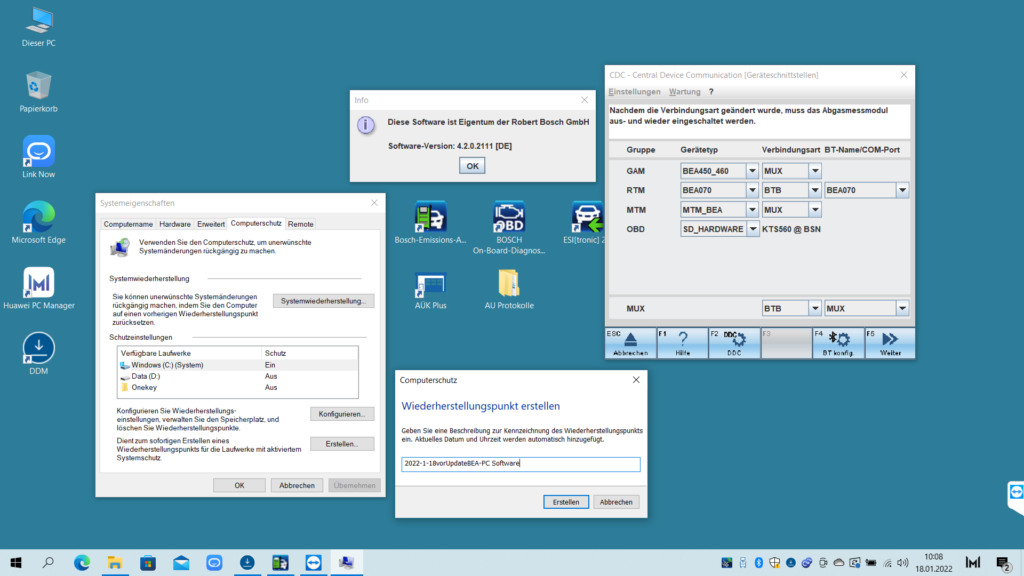Click Abbrechen in Systemeigenschaften
1024x576 pixels.
(297, 485)
